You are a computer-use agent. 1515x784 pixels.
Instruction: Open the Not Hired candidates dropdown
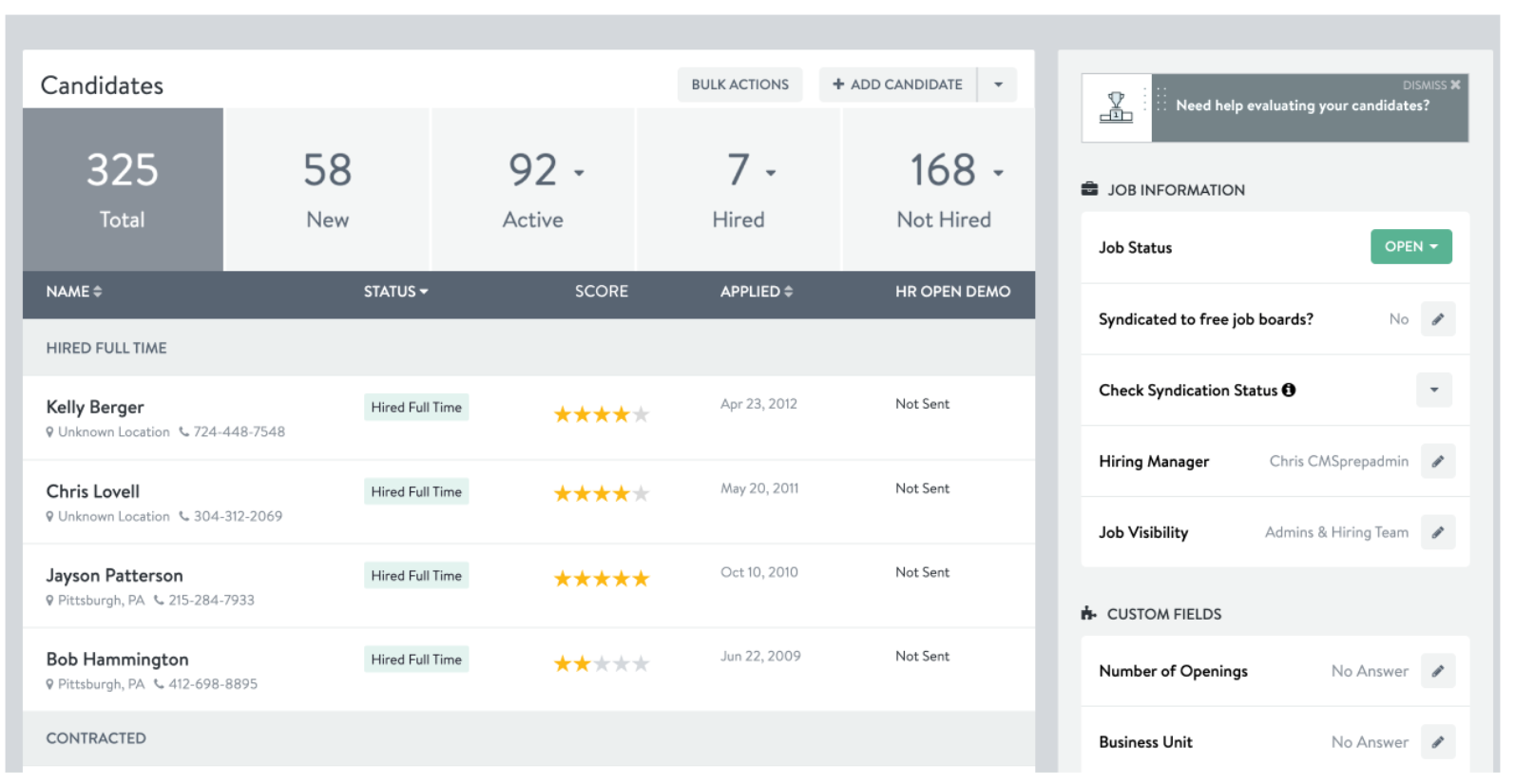[x=998, y=173]
